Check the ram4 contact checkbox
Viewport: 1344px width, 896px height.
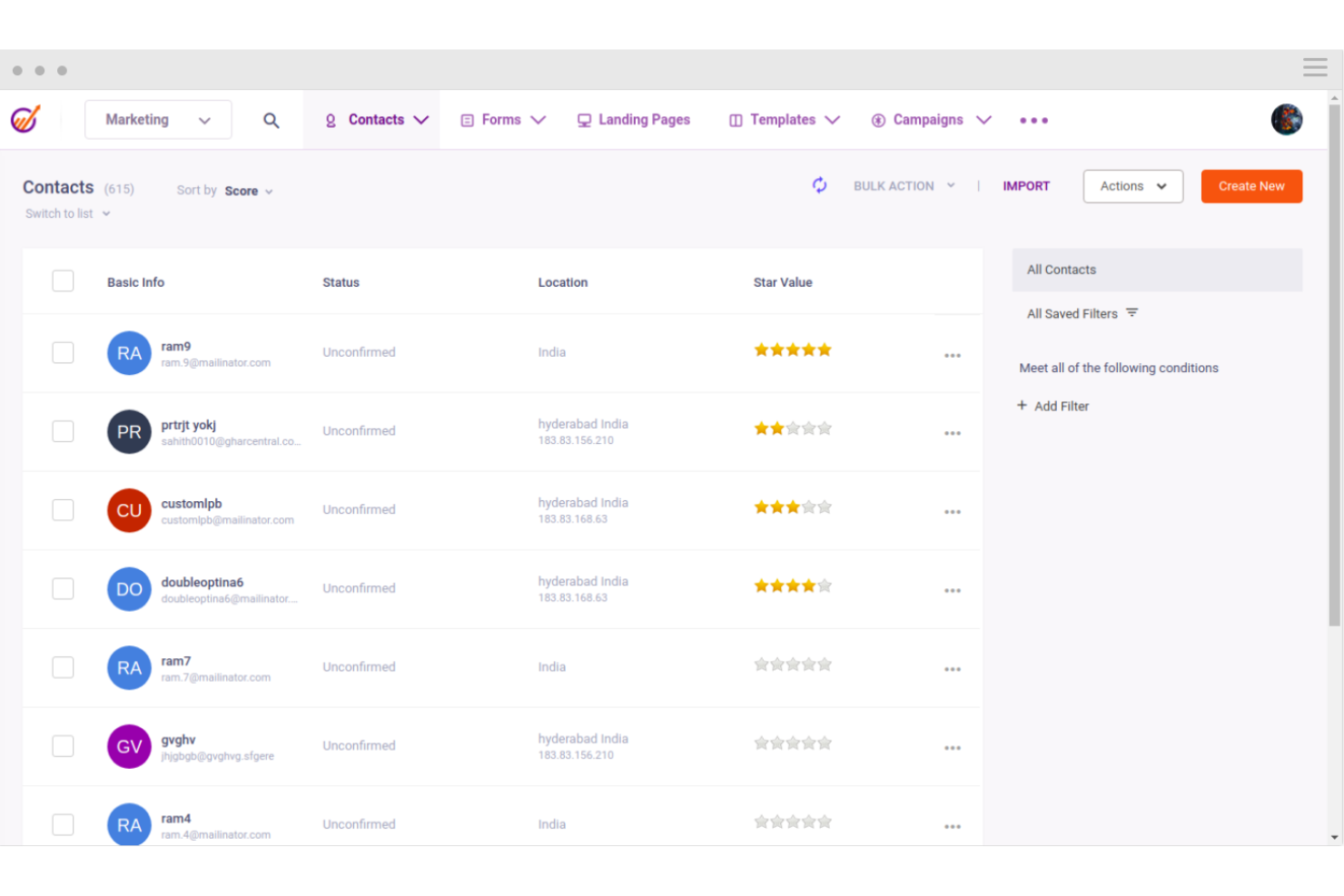point(63,824)
